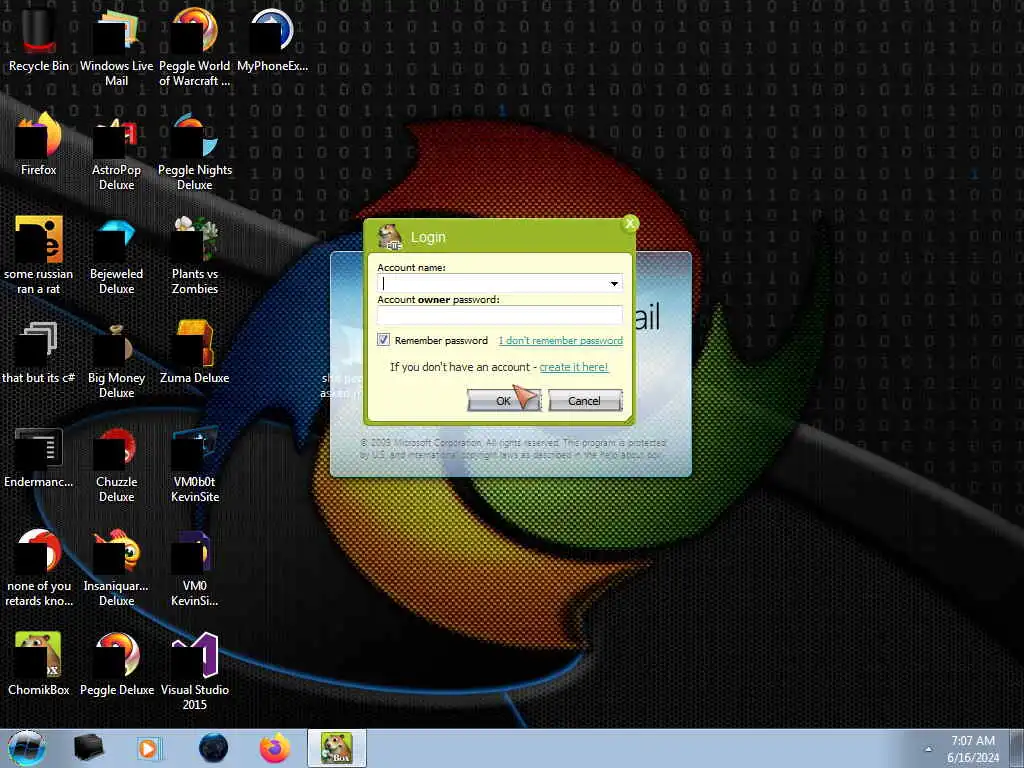
Task: Open 'I don't remember password' link
Action: 560,340
